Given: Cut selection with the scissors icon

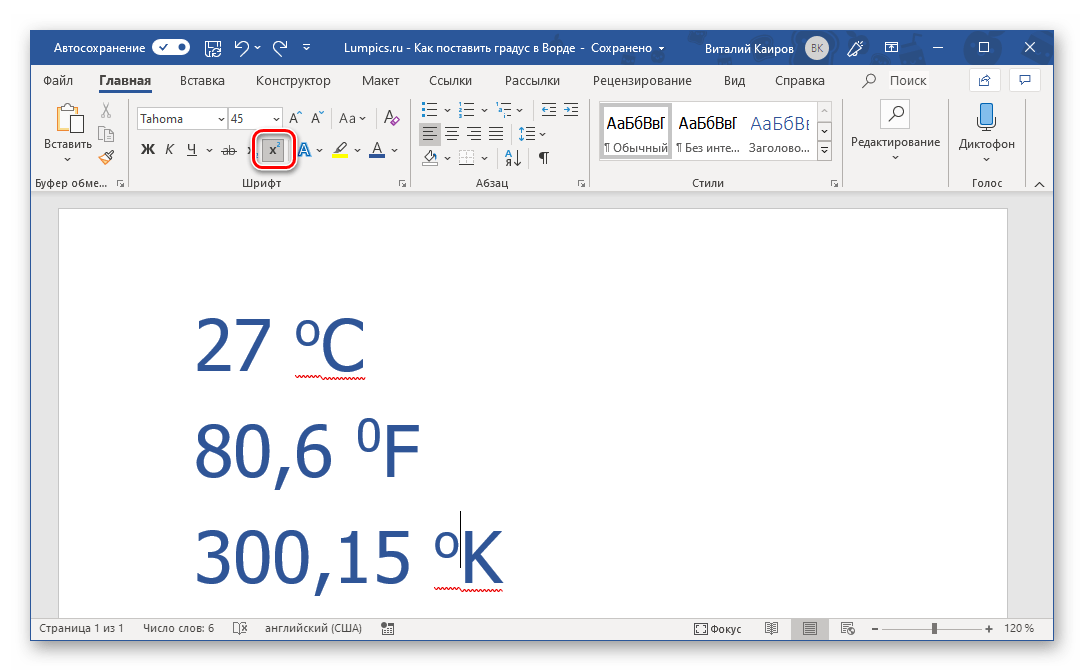Looking at the screenshot, I should (x=106, y=111).
